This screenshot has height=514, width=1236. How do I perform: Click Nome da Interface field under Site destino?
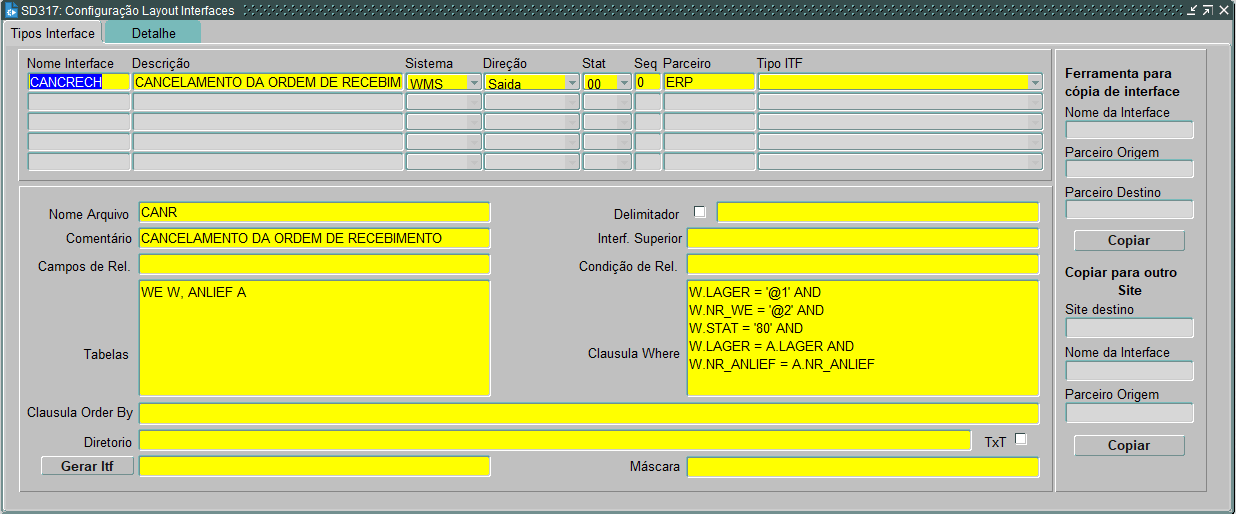1130,371
